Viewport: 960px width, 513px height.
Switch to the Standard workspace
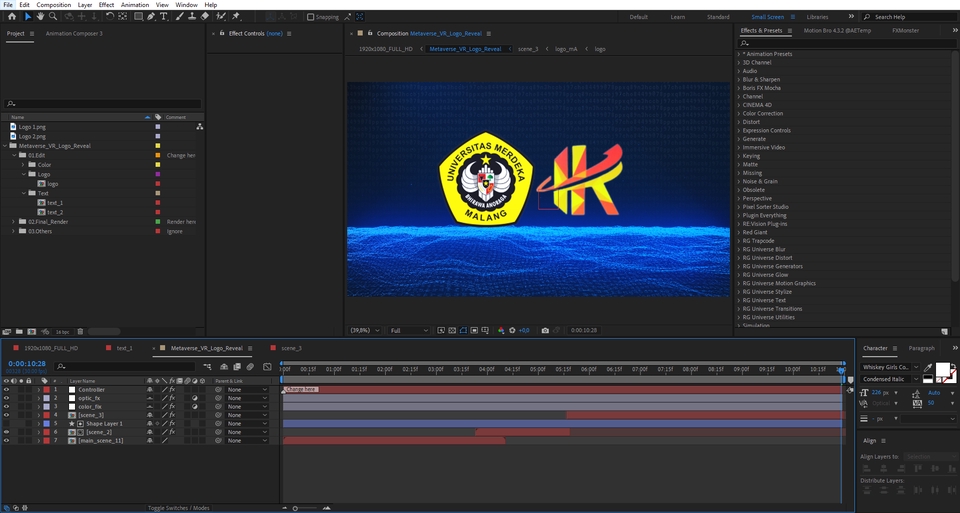(x=718, y=17)
